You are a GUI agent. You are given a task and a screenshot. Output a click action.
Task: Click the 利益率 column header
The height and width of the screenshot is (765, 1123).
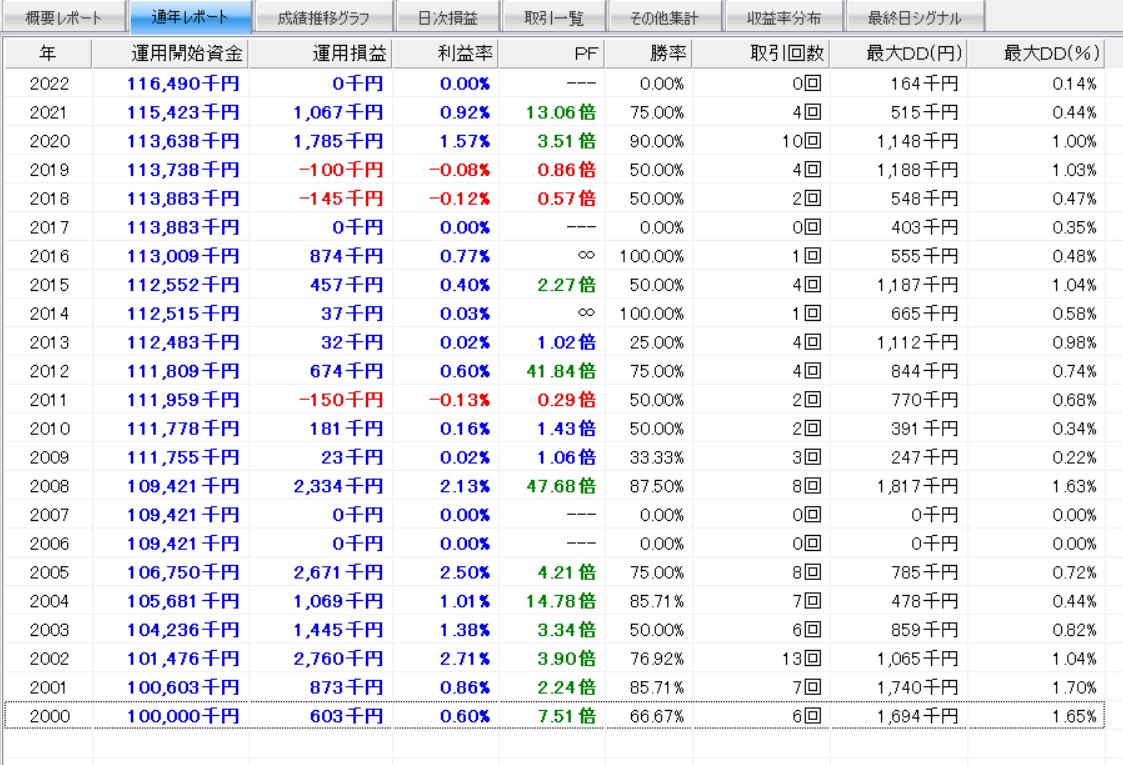click(445, 52)
